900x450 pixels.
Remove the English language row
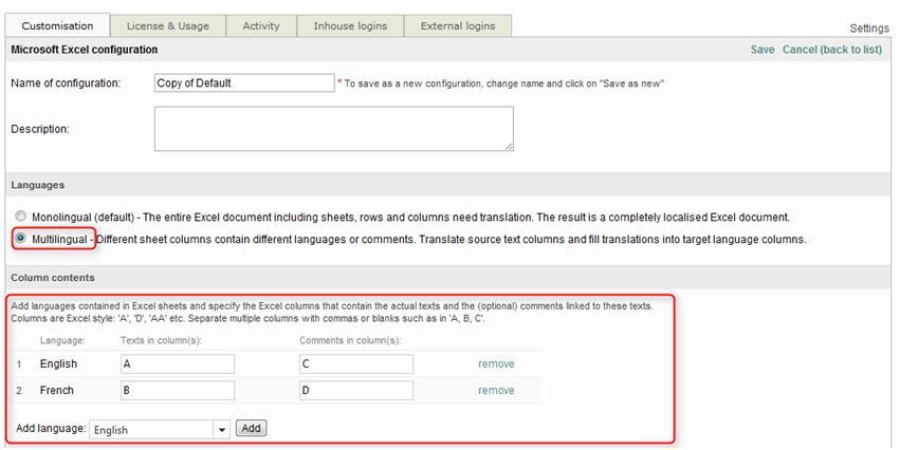pyautogui.click(x=496, y=365)
